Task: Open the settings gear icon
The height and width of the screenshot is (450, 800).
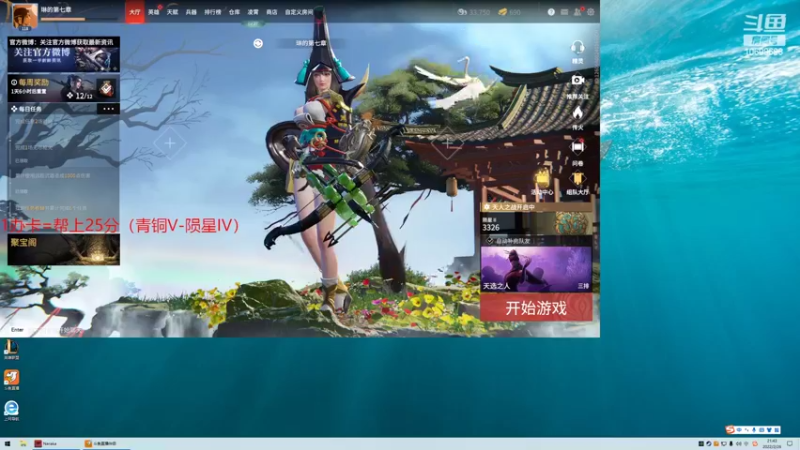Action: (x=591, y=12)
